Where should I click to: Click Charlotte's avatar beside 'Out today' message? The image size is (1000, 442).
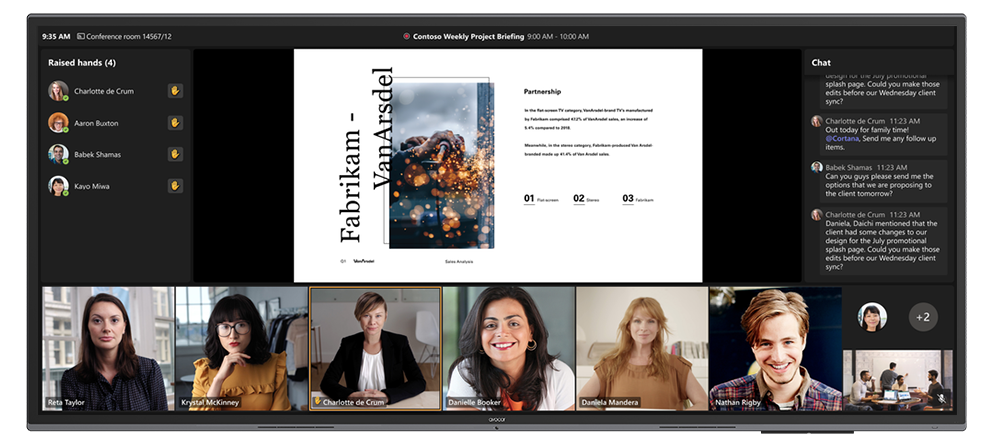click(x=816, y=121)
